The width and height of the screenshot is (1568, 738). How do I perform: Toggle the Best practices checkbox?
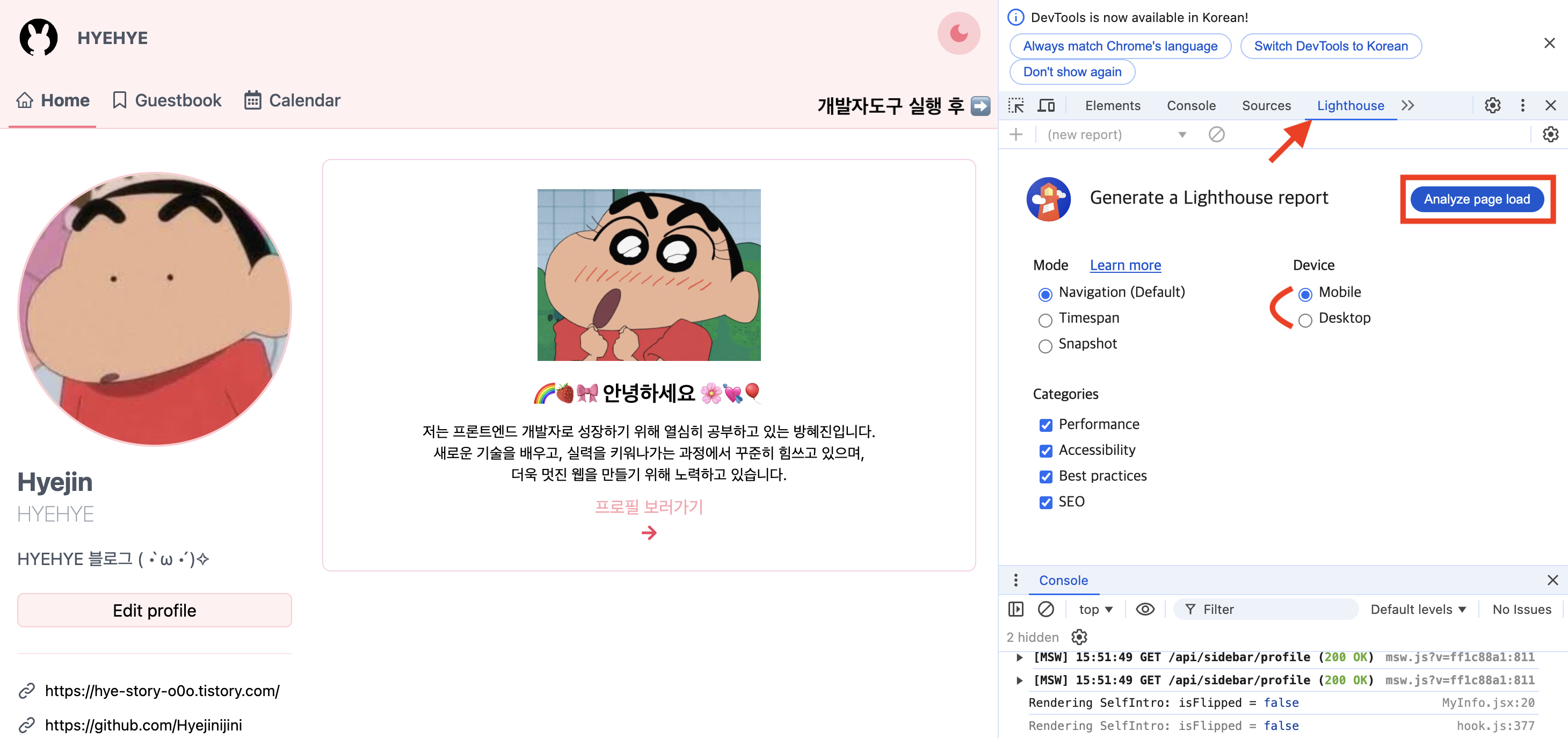[x=1045, y=476]
